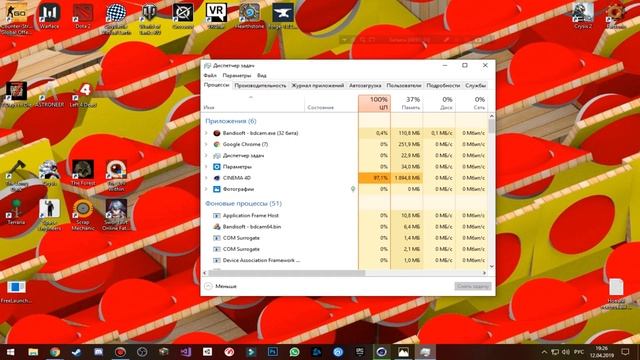This screenshot has height=360, width=640.
Task: Open WhatsApp from the taskbar
Action: pos(294,352)
